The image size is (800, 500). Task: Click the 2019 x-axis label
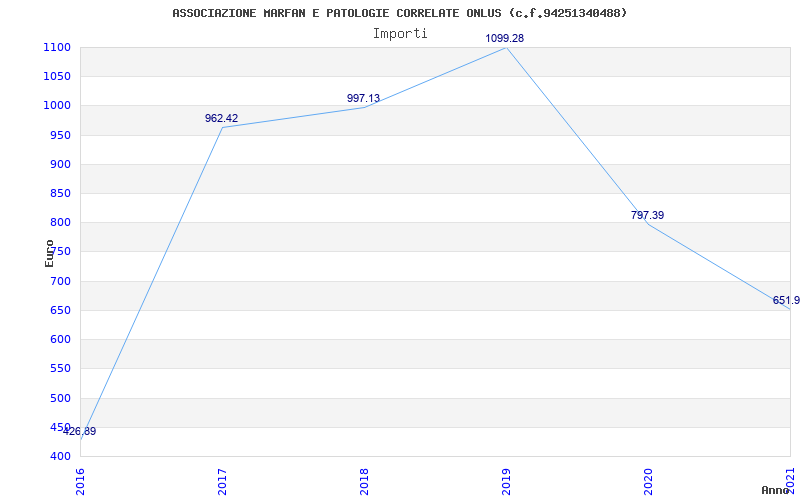coord(506,482)
